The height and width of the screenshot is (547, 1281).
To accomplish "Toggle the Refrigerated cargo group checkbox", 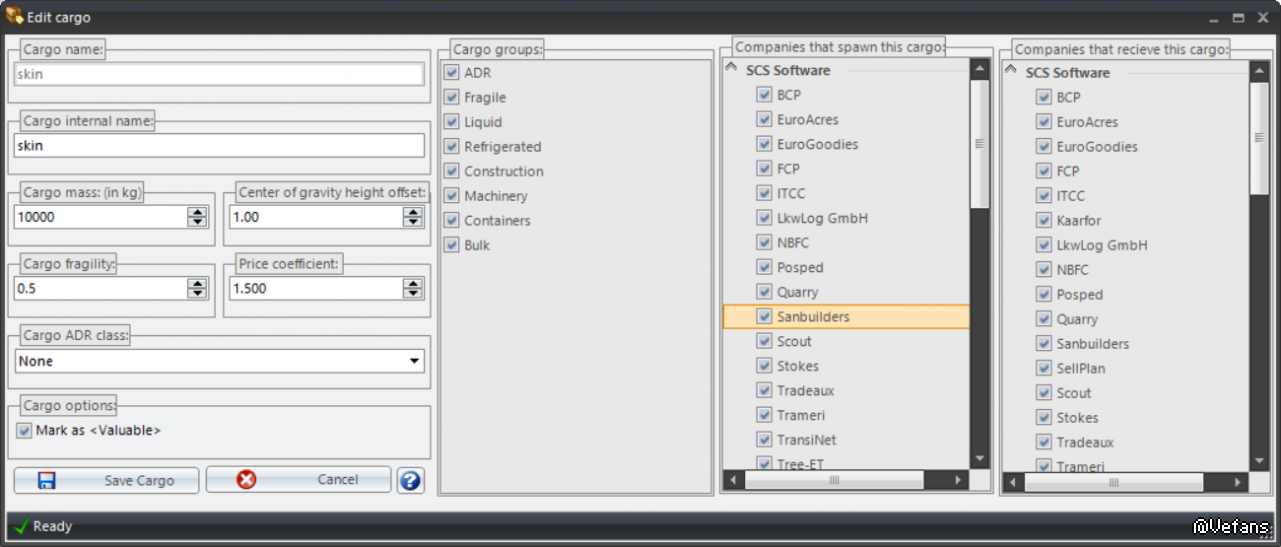I will (451, 146).
